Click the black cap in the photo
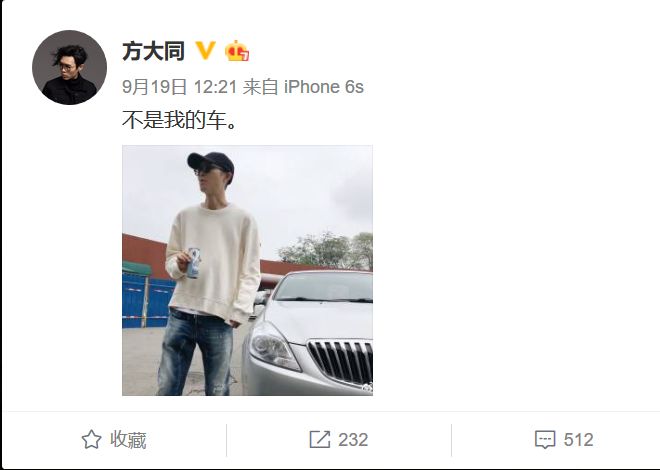The width and height of the screenshot is (660, 470). [211, 162]
